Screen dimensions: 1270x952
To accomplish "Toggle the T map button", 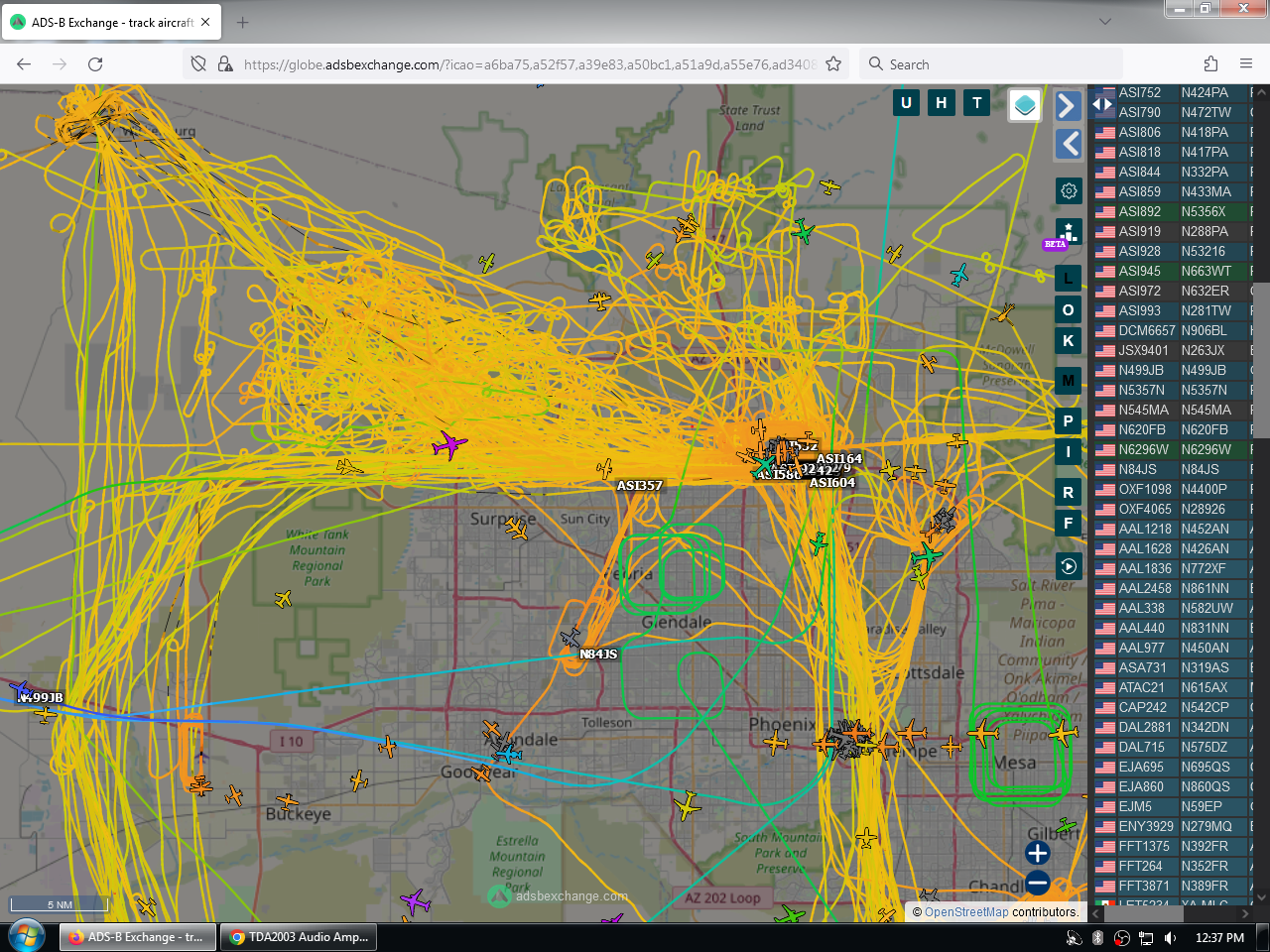I will click(x=977, y=102).
